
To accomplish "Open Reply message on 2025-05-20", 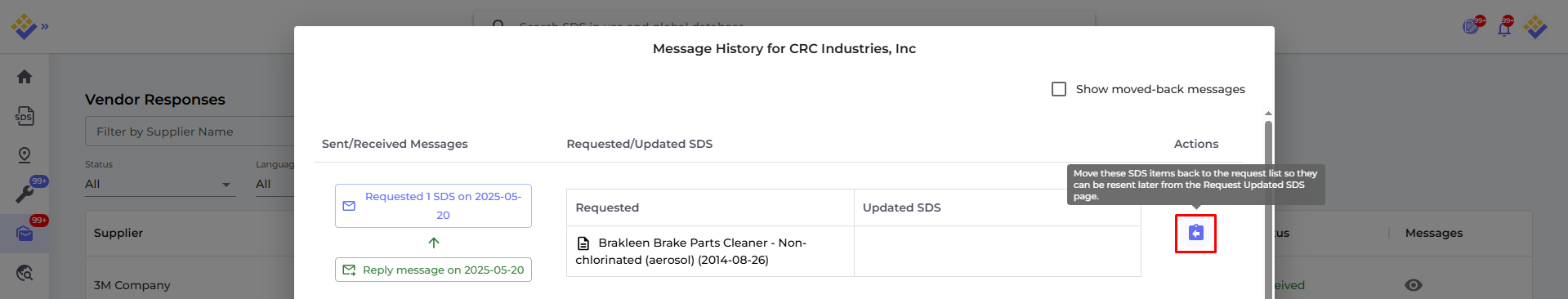I will [433, 270].
